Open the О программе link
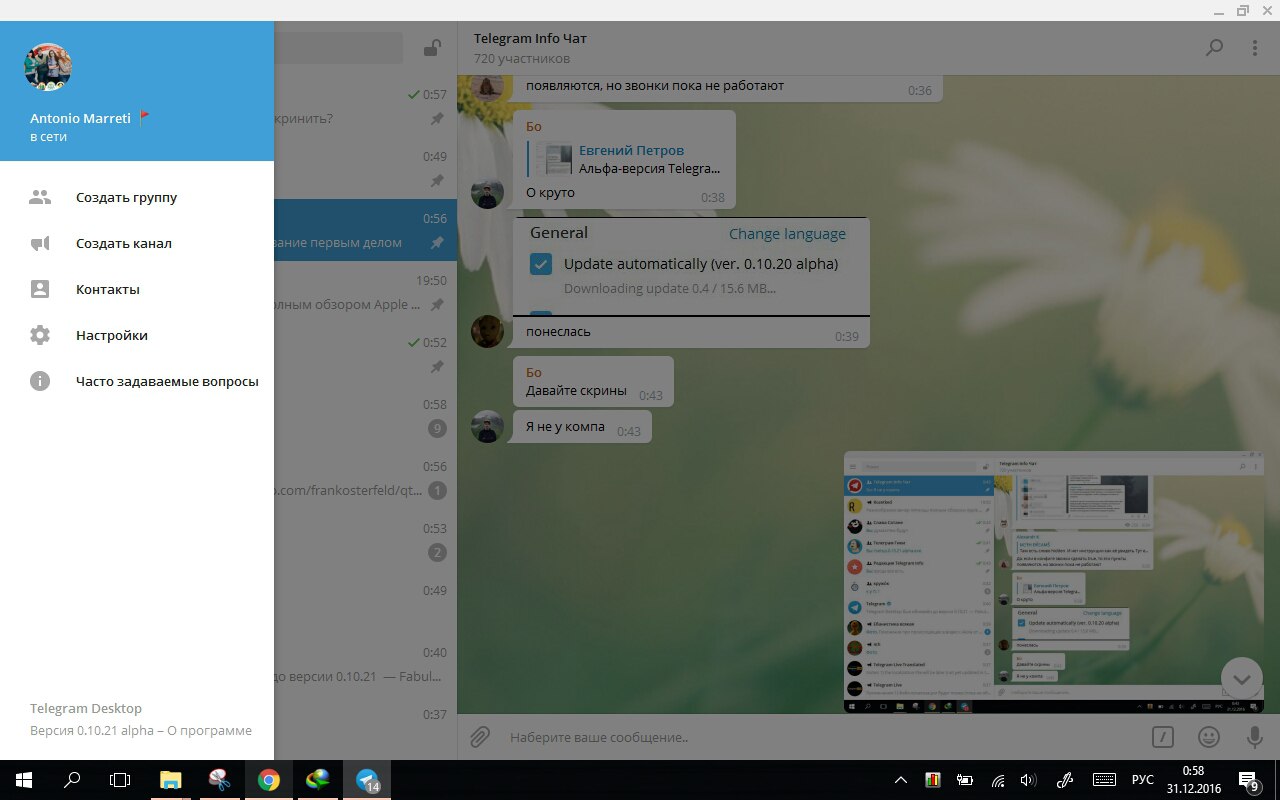Image resolution: width=1280 pixels, height=800 pixels. 209,730
